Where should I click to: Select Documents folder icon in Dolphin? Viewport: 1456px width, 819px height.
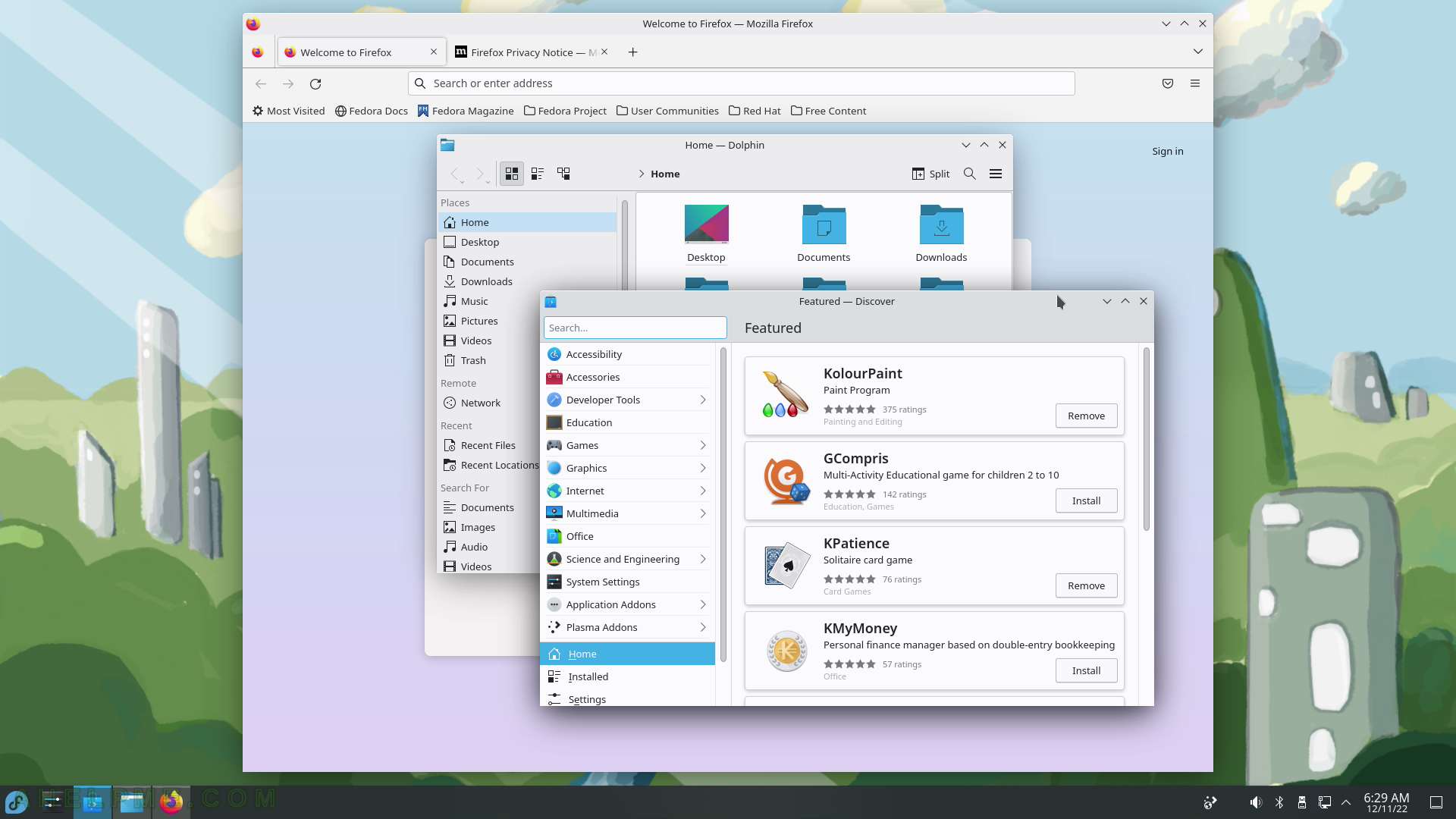pyautogui.click(x=824, y=224)
